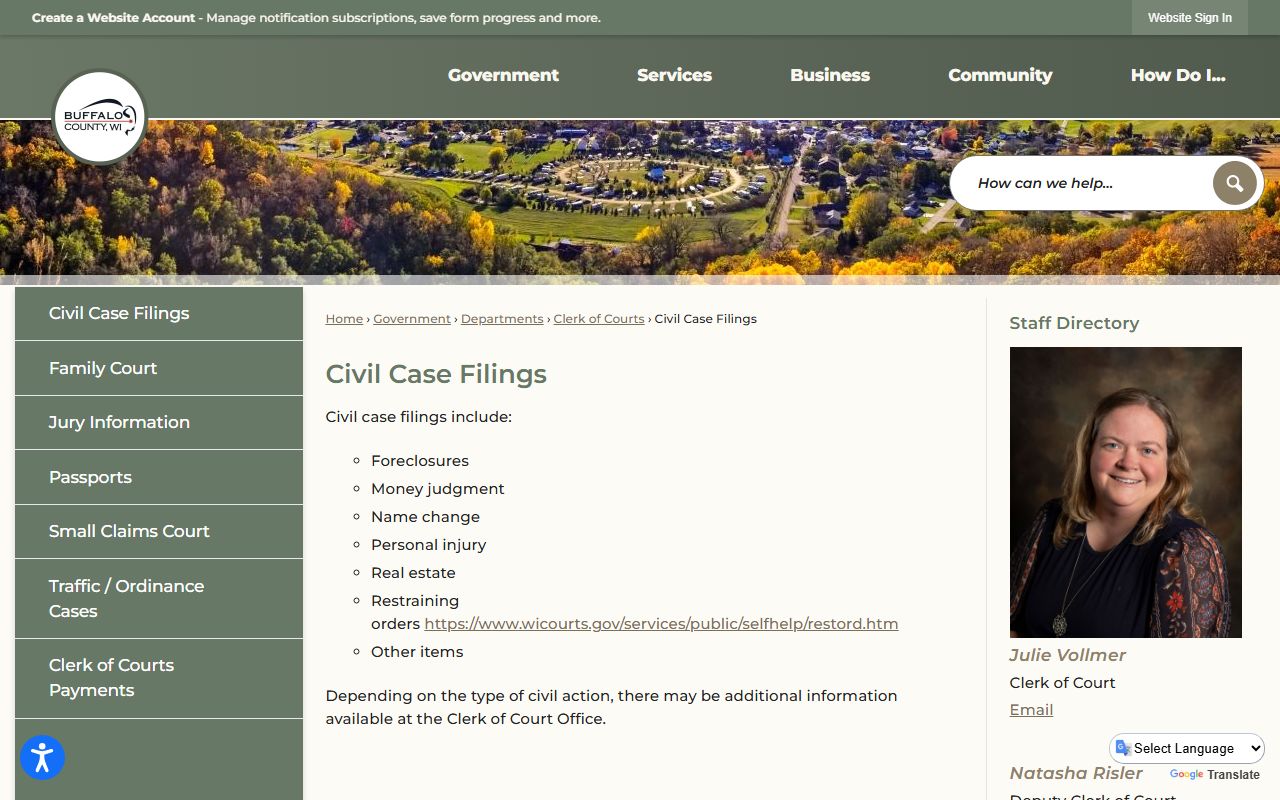Open Small Claims Court sidebar page
1280x800 pixels.
pos(159,531)
